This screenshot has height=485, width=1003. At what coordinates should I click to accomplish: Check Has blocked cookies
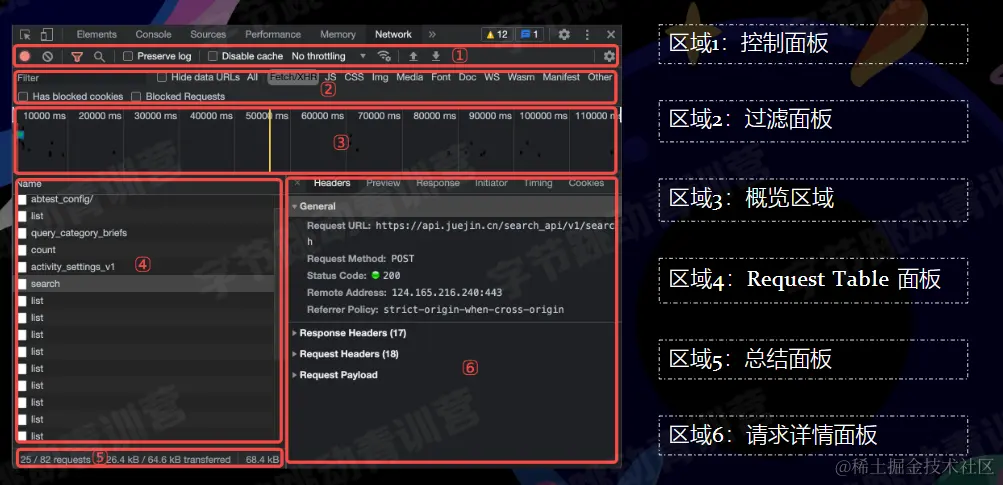[24, 97]
